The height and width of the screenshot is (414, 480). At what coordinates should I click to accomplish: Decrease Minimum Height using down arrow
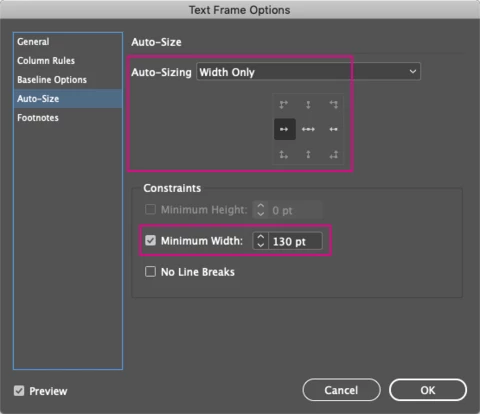click(x=261, y=214)
